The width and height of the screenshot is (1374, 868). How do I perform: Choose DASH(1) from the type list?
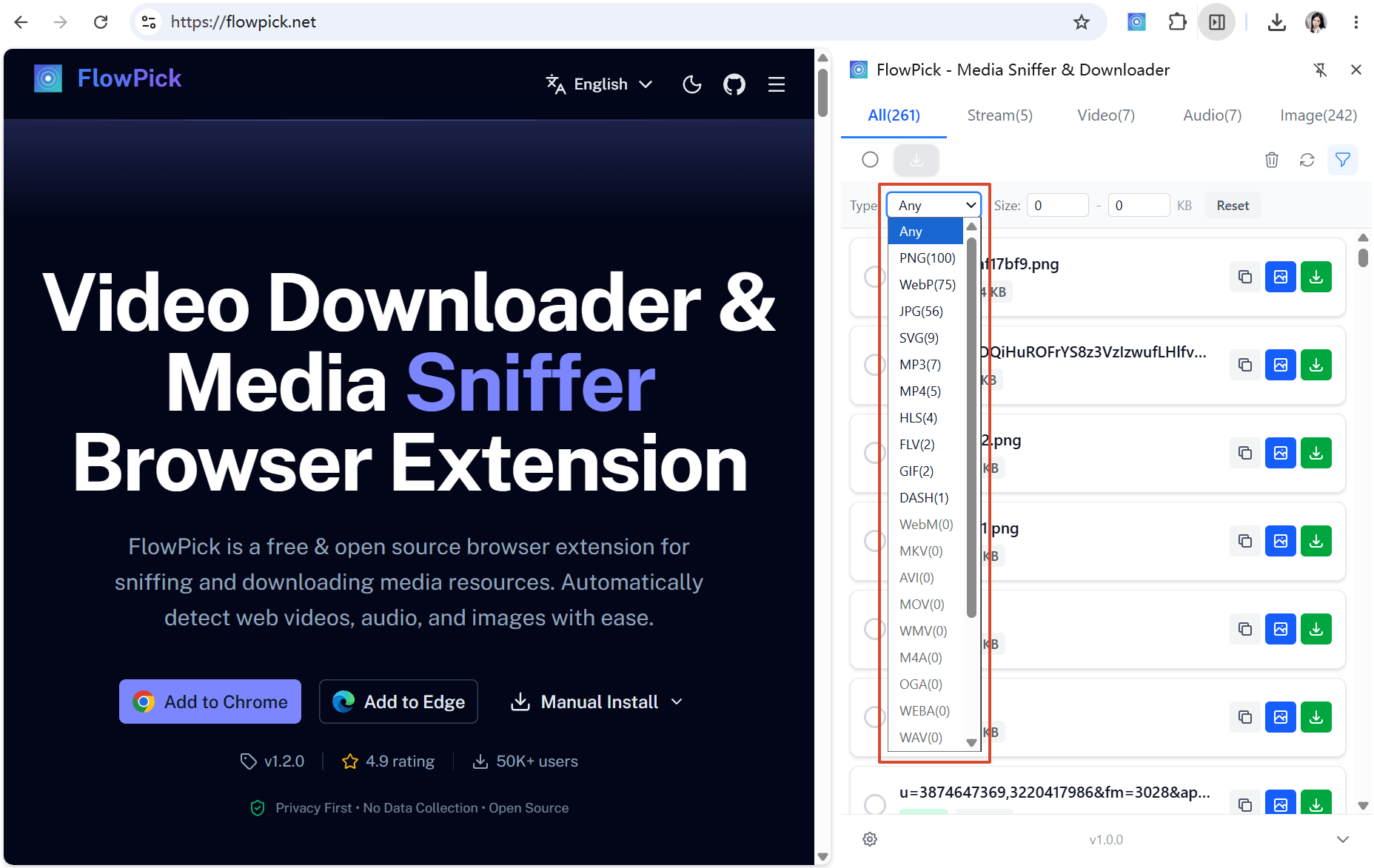pyautogui.click(x=925, y=498)
